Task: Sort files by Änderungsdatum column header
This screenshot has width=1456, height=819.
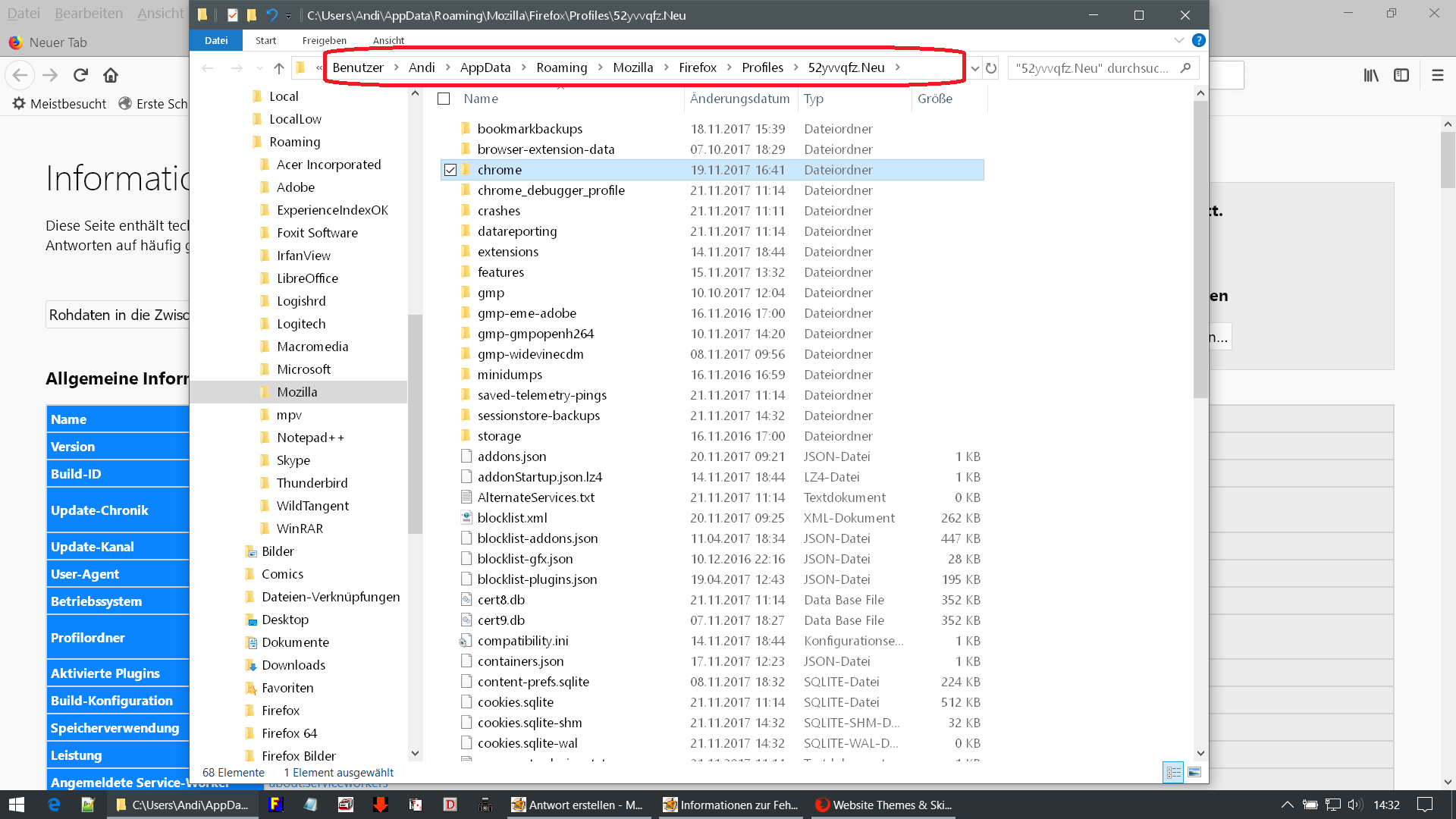Action: point(739,99)
